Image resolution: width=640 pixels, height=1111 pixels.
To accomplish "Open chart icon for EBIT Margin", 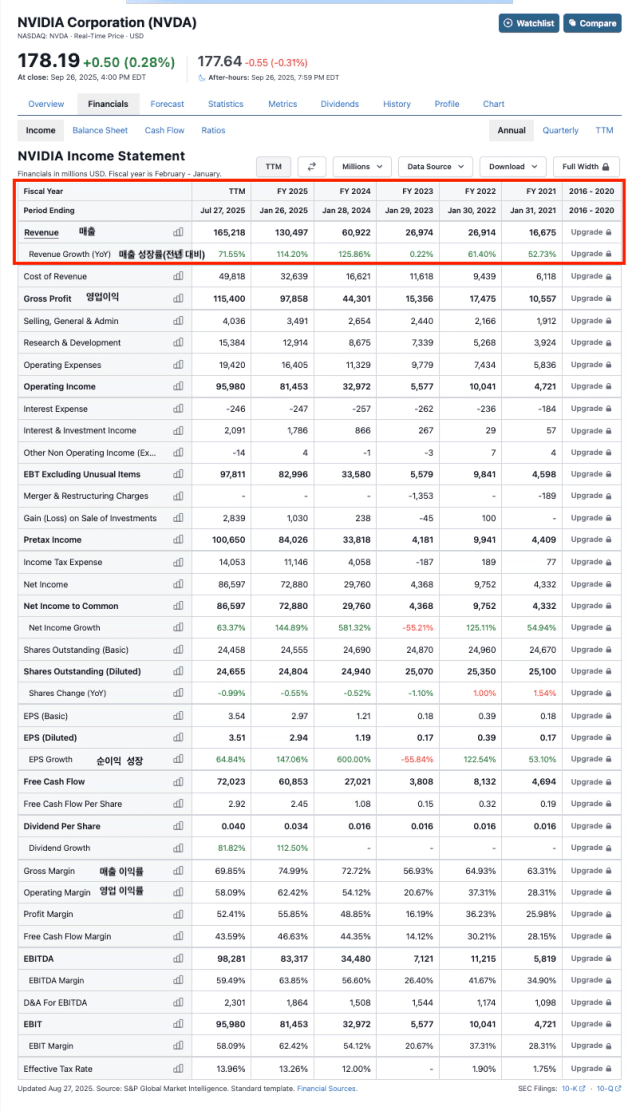I will 178,1045.
